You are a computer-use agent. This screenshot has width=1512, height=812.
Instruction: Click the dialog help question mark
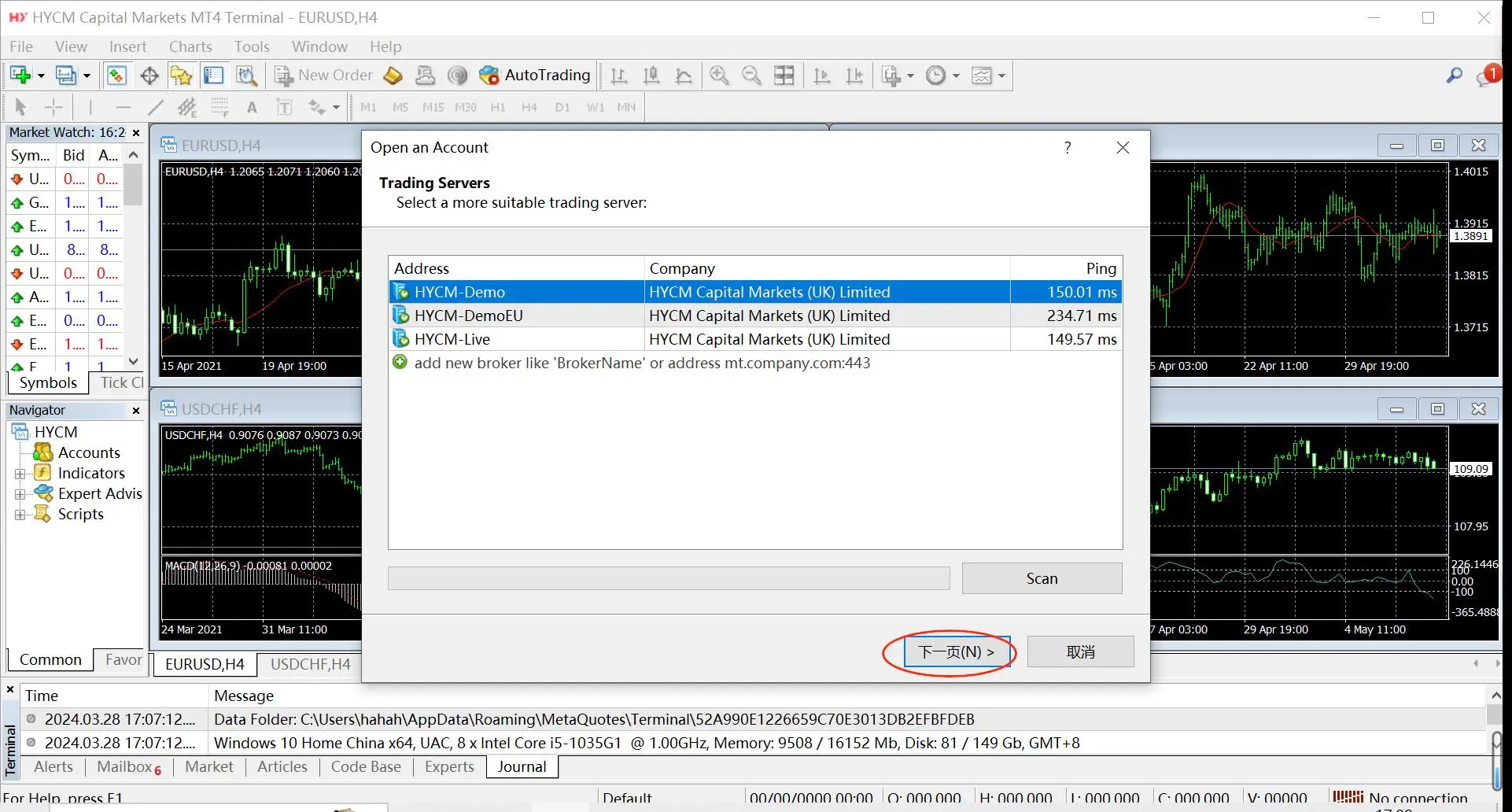(x=1068, y=147)
